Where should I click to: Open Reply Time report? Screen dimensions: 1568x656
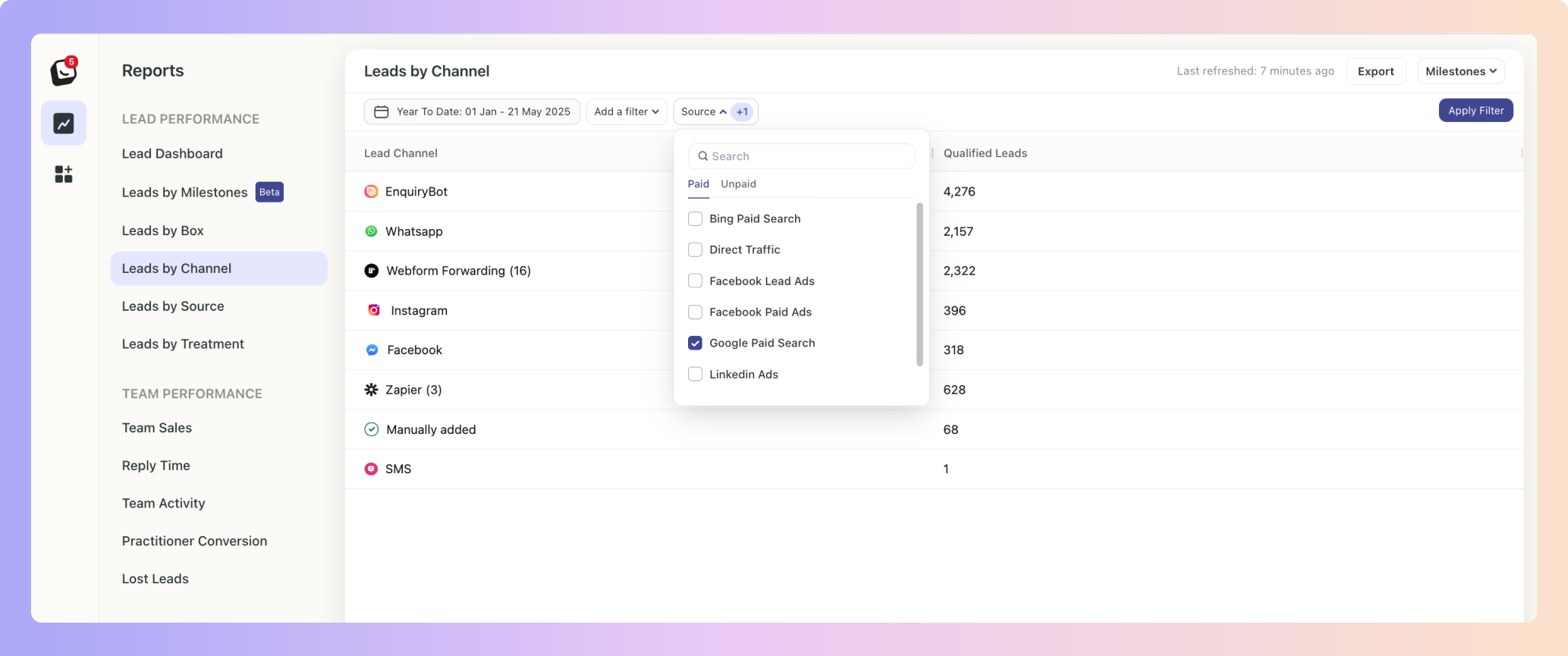click(156, 466)
